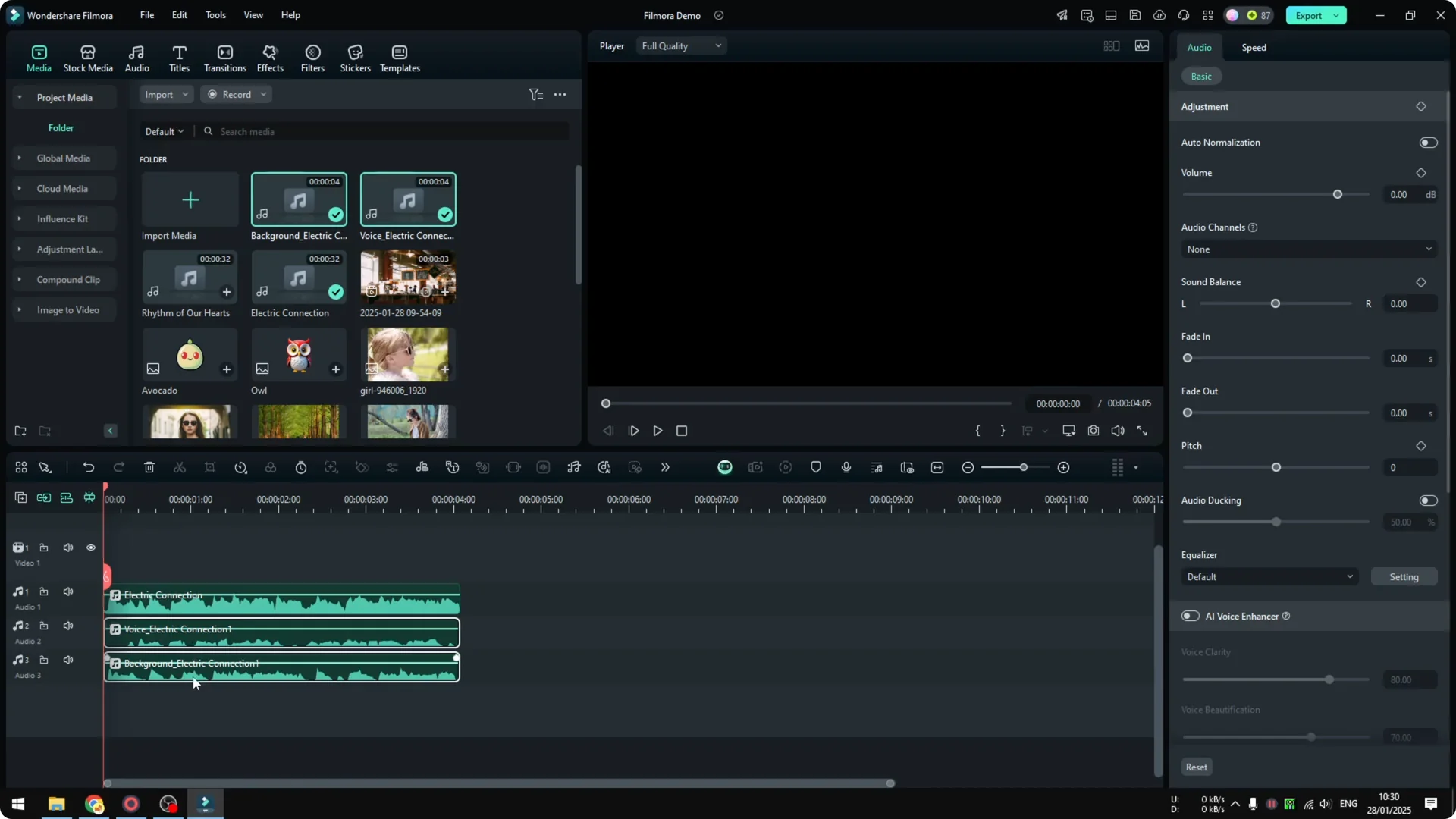Open the Audio Channels dropdown

click(x=1308, y=249)
